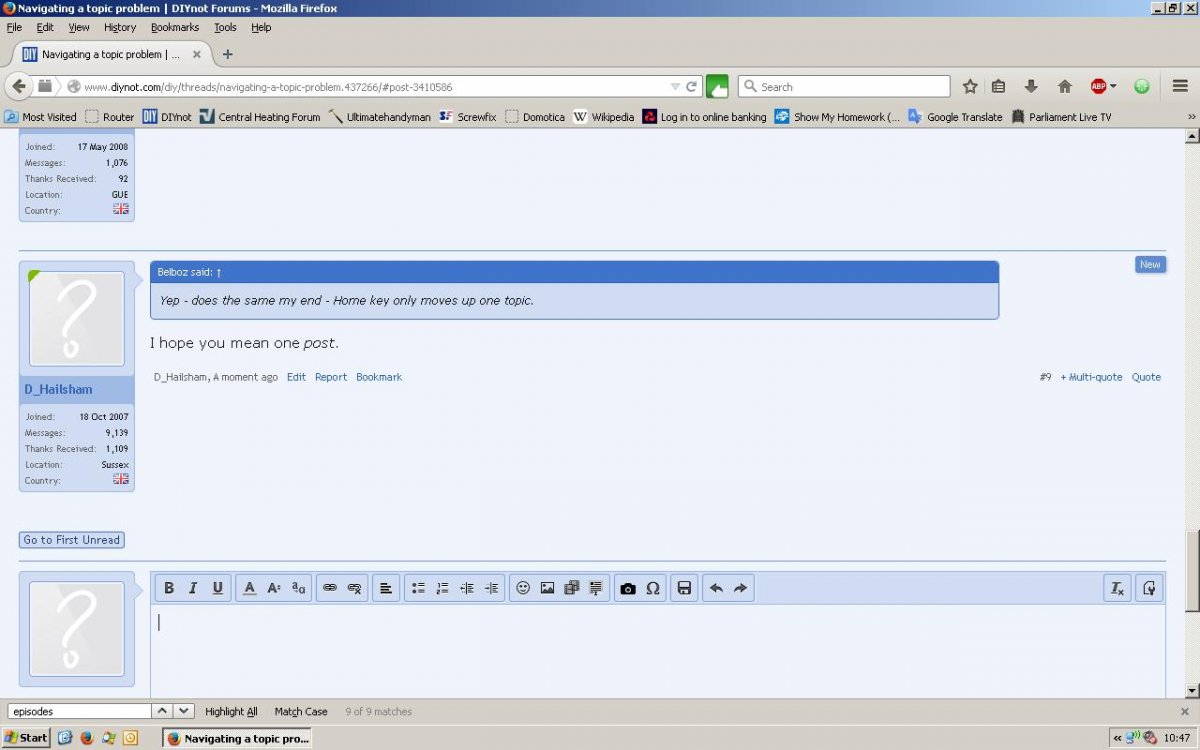Click the undo arrow in editor toolbar

coord(716,588)
